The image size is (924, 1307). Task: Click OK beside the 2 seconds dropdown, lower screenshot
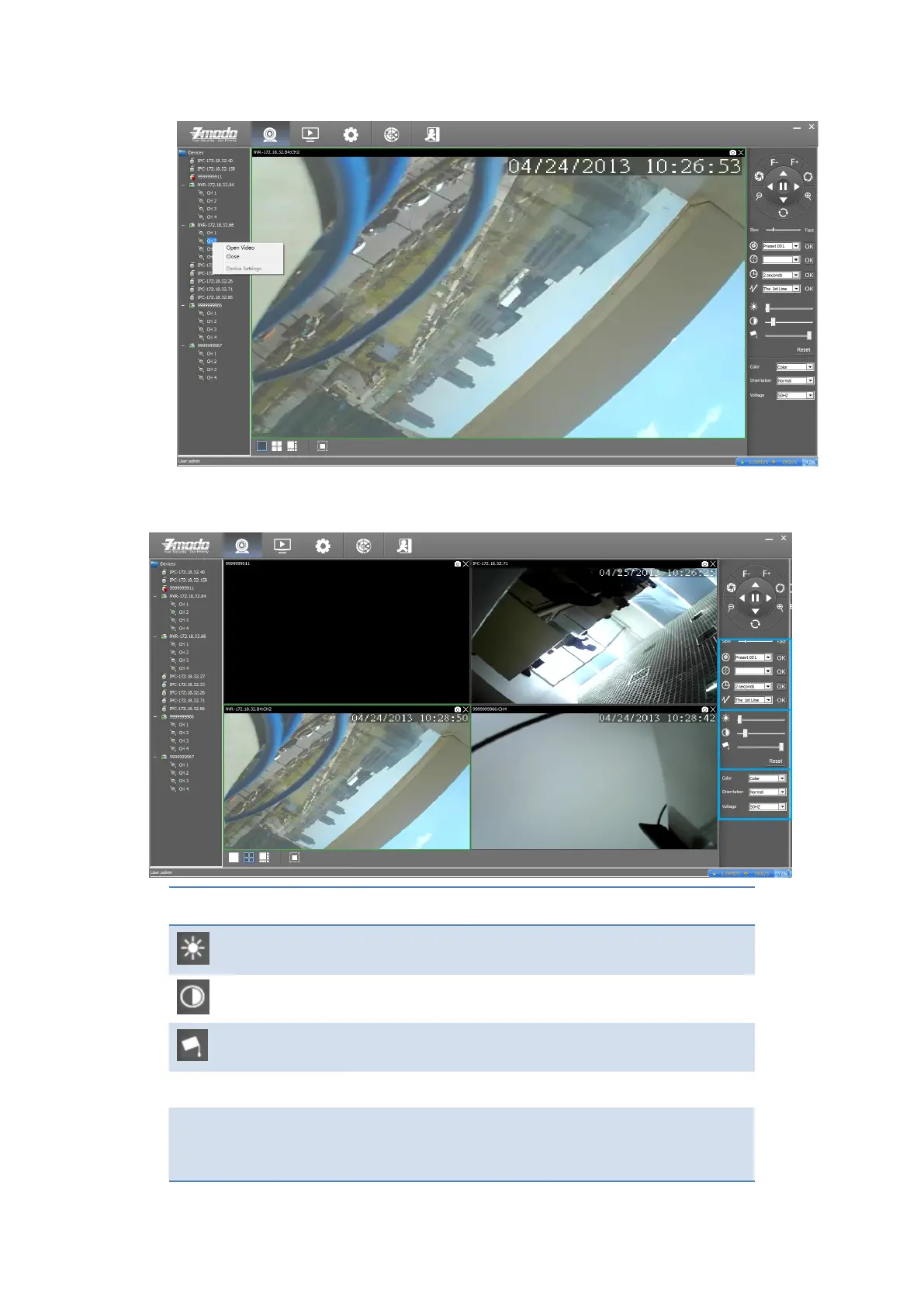pyautogui.click(x=781, y=686)
